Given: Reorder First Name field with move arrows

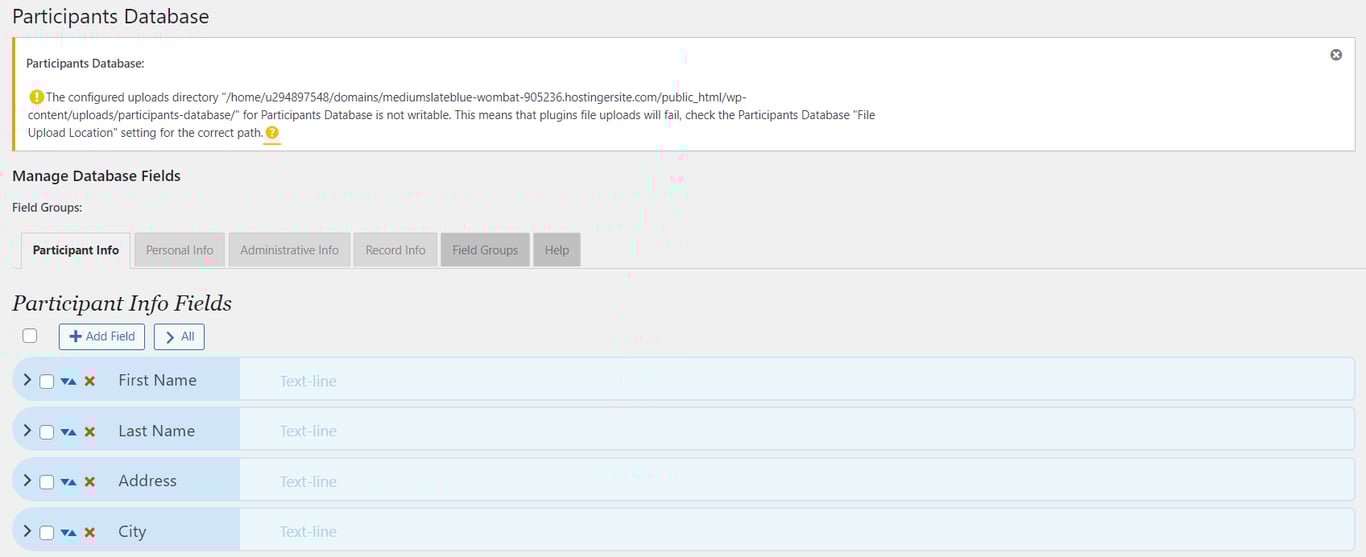Looking at the screenshot, I should 68,381.
